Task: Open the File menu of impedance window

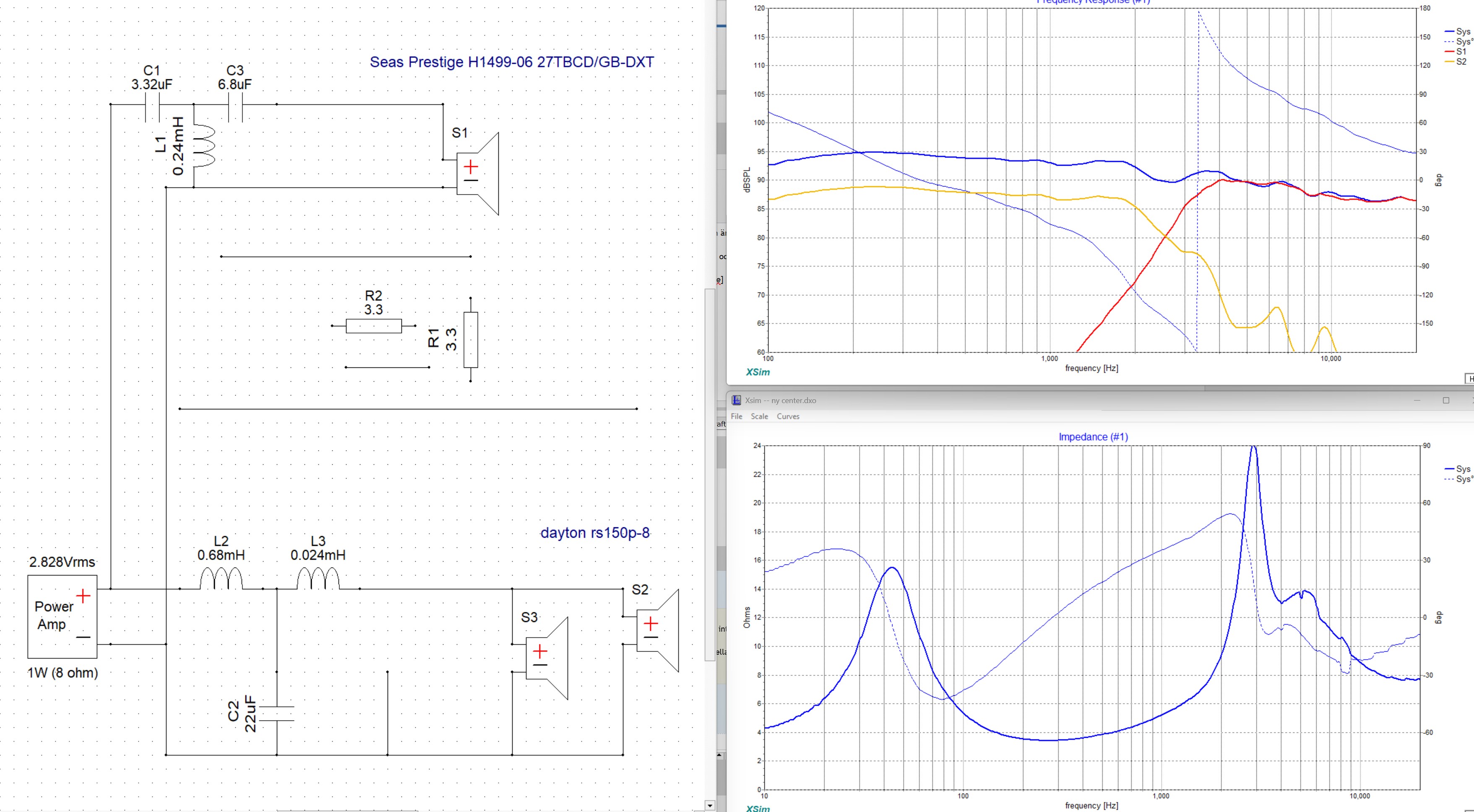Action: pyautogui.click(x=737, y=416)
